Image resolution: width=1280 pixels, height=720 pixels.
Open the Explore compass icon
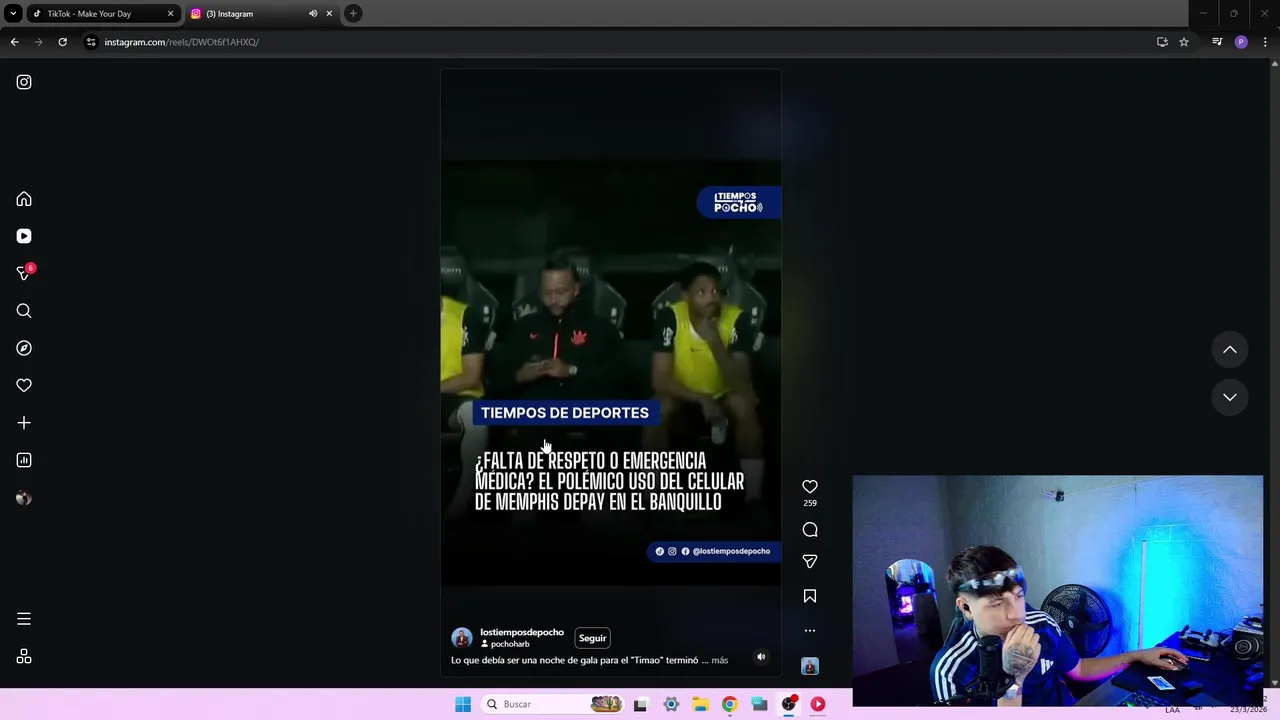point(24,348)
